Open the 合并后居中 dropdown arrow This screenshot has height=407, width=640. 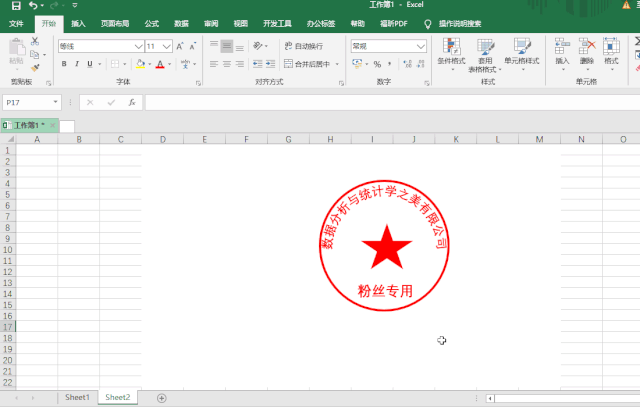tap(337, 64)
